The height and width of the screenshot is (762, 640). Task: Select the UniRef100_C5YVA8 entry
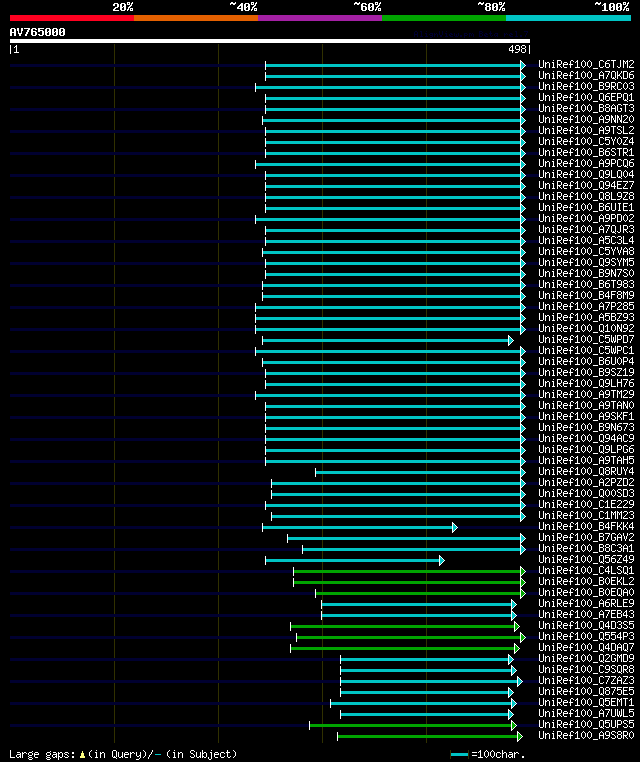click(586, 251)
